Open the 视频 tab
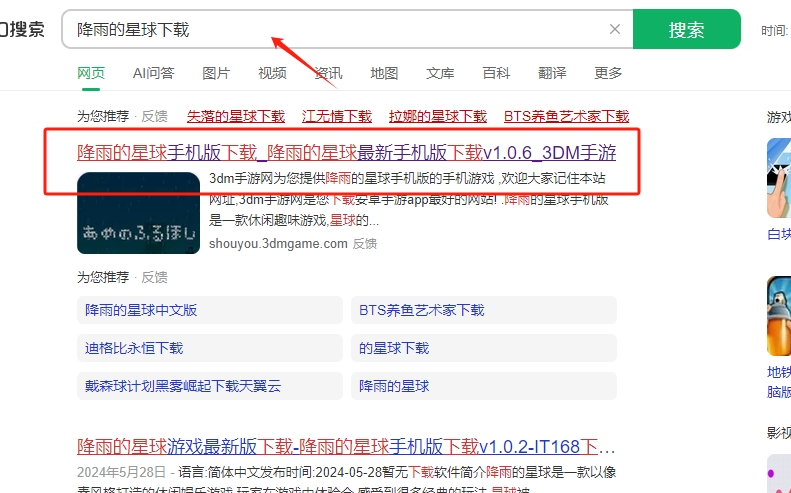Screen dimensions: 791x493 tap(272, 73)
